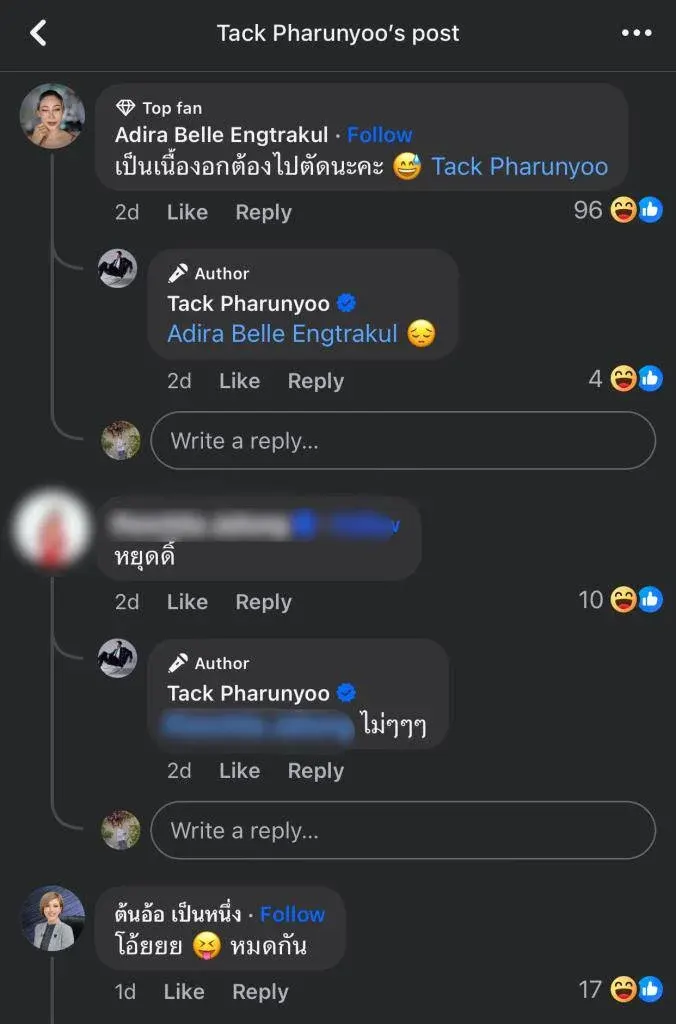The height and width of the screenshot is (1024, 676).
Task: Open Adira Belle Engtrakul's profile picture
Action: pyautogui.click(x=52, y=116)
